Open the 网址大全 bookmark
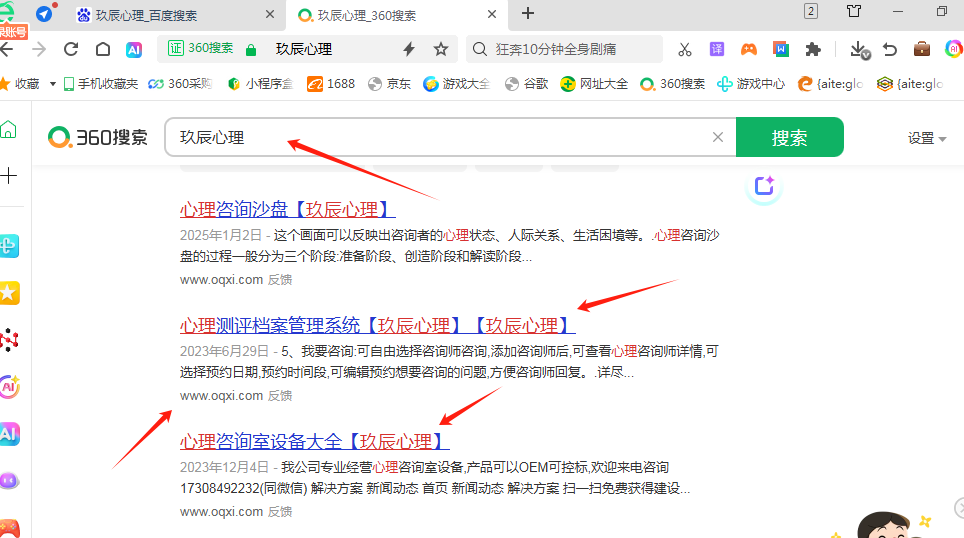The image size is (964, 538). pos(595,84)
